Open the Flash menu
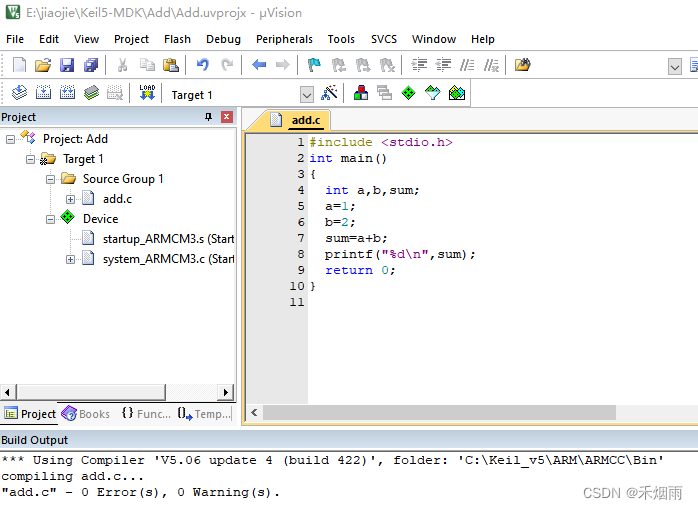698x509 pixels. pyautogui.click(x=177, y=39)
